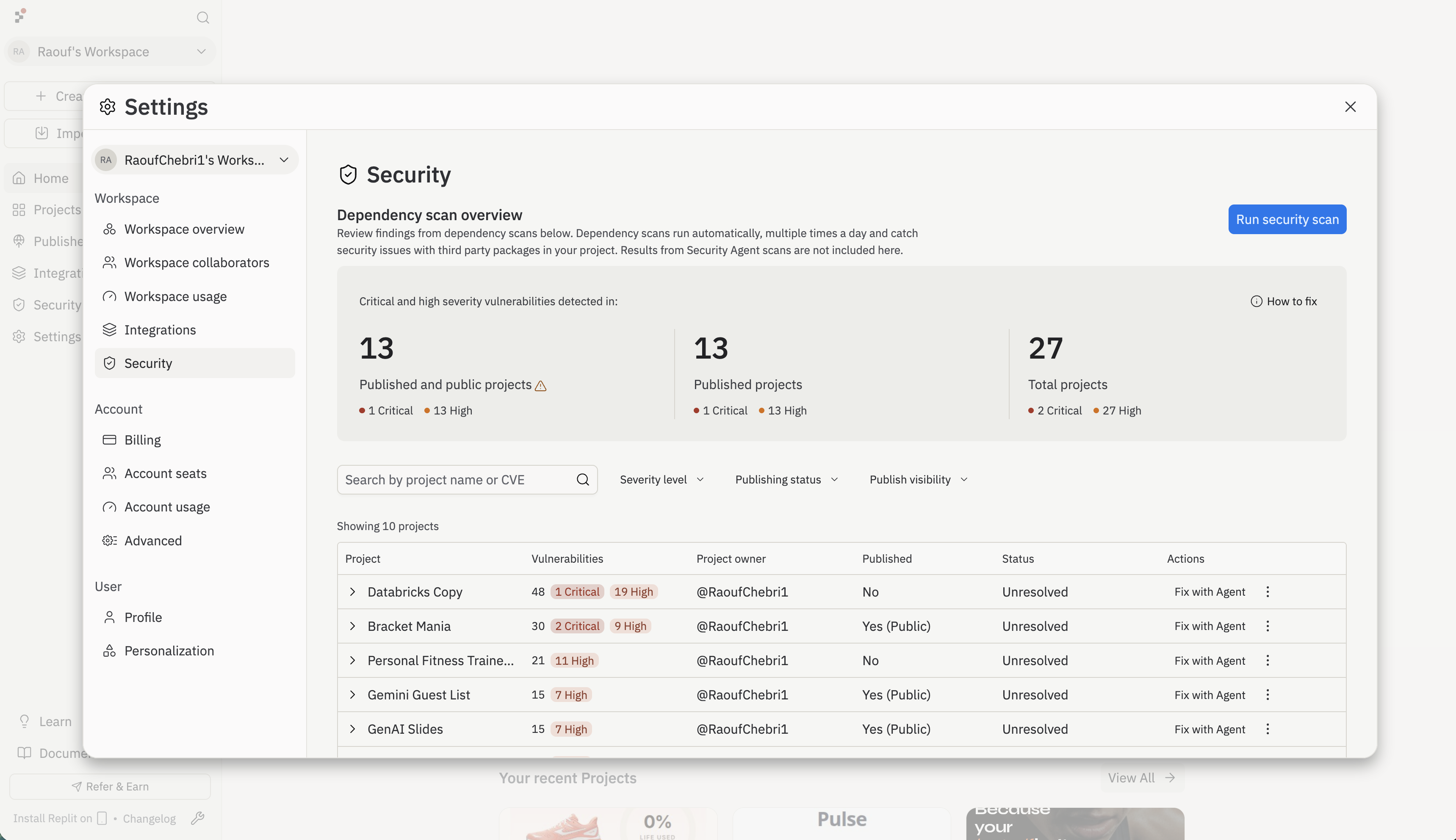Open Personalization settings
The image size is (1456, 840).
tap(195, 650)
